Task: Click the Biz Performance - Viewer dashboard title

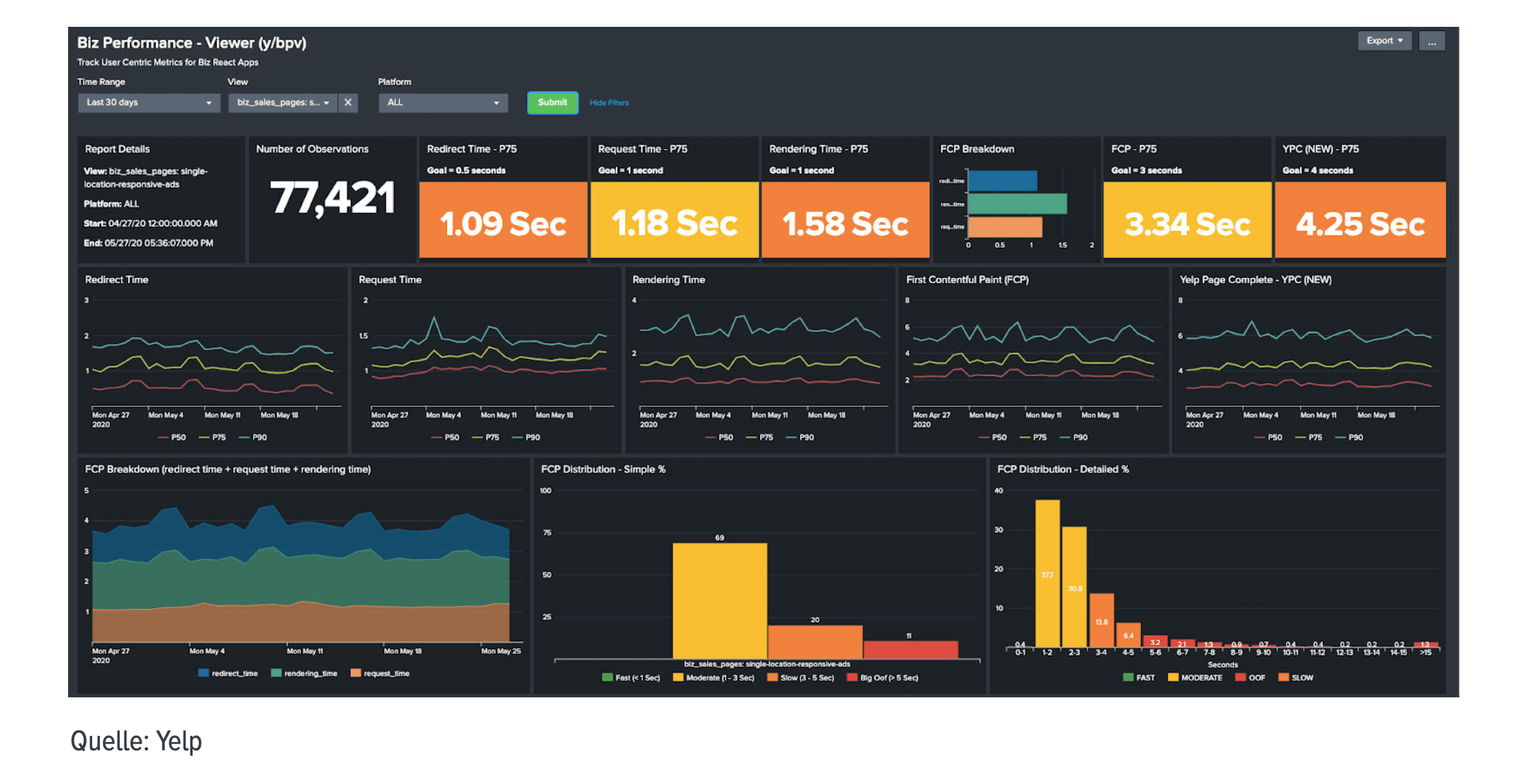Action: tap(192, 43)
